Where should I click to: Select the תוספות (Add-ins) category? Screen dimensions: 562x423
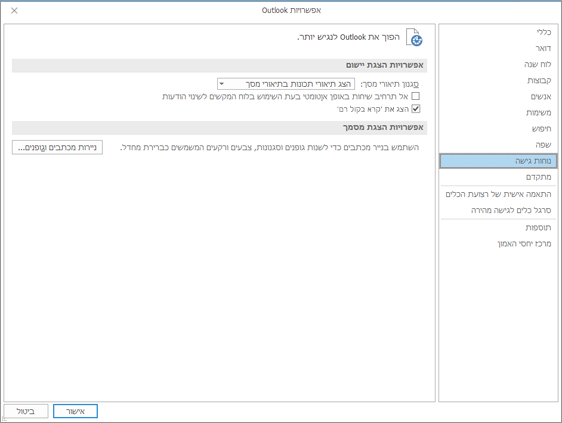coord(498,227)
